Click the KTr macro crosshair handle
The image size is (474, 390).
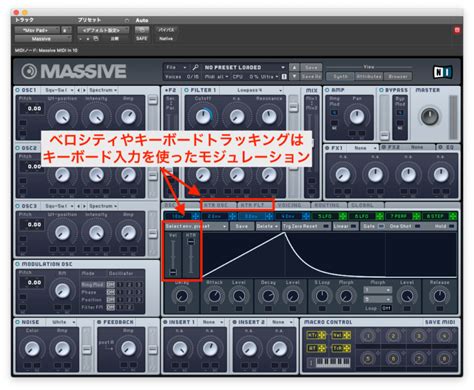pos(322,335)
